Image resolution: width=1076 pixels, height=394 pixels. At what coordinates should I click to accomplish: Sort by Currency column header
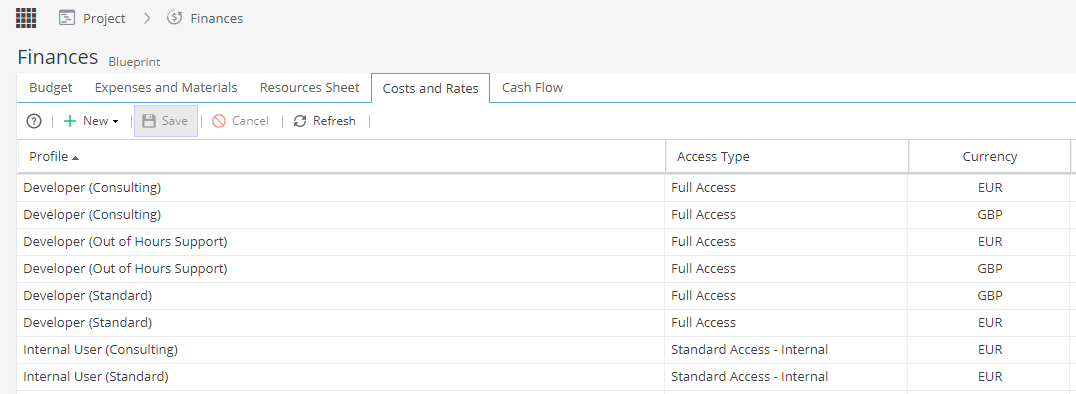(990, 157)
